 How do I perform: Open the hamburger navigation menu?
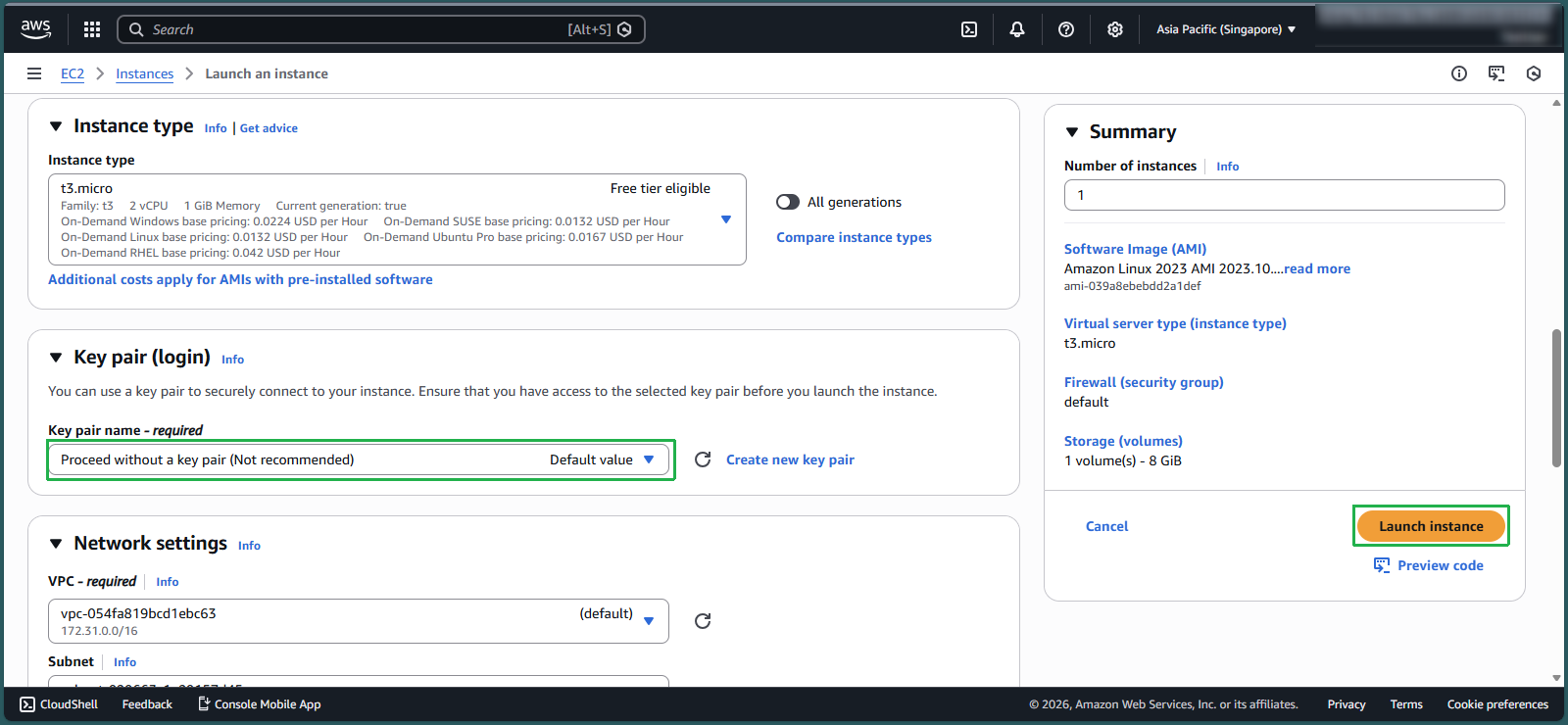pos(34,73)
